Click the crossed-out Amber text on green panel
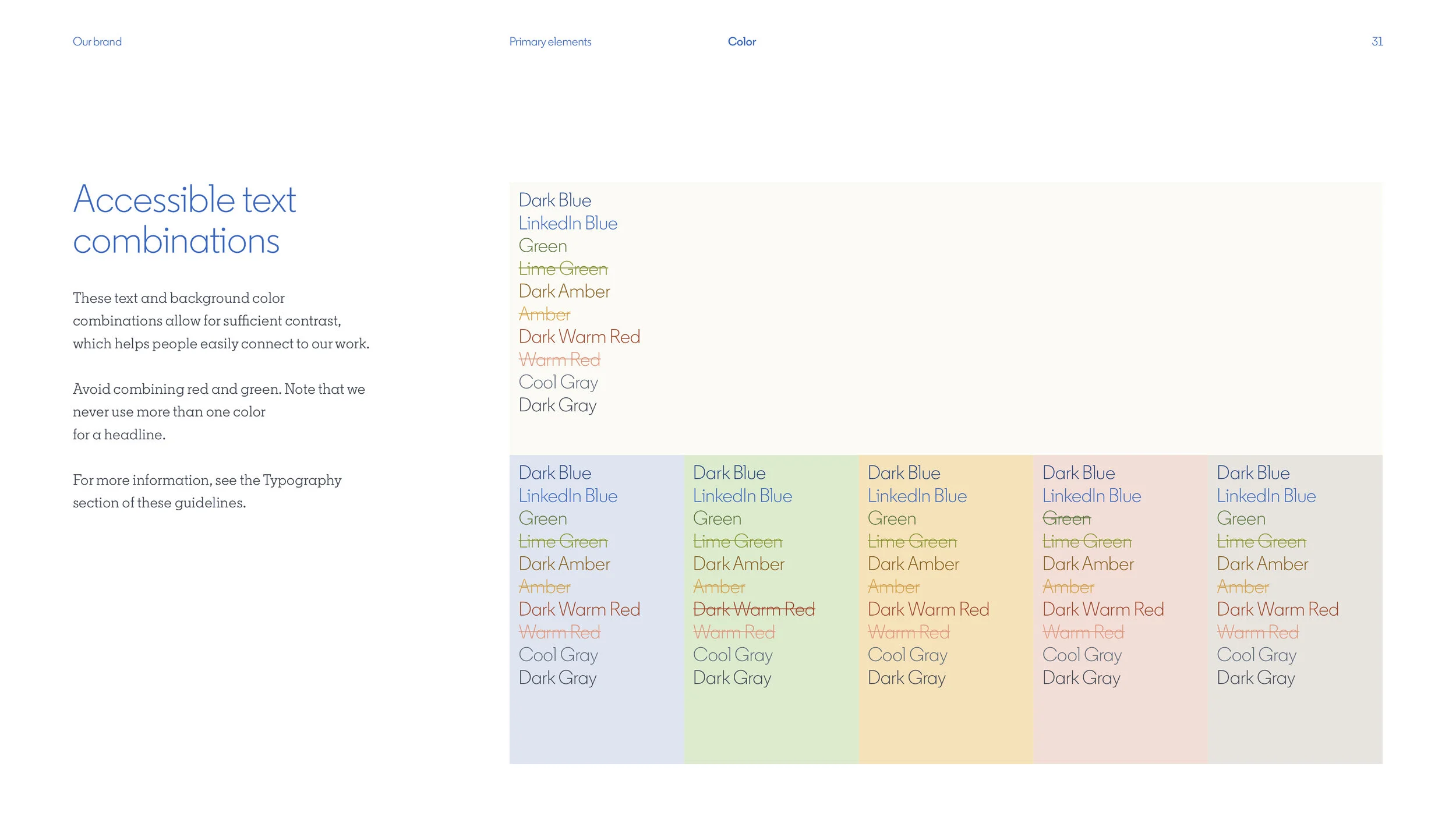Image resolution: width=1456 pixels, height=819 pixels. [x=719, y=587]
